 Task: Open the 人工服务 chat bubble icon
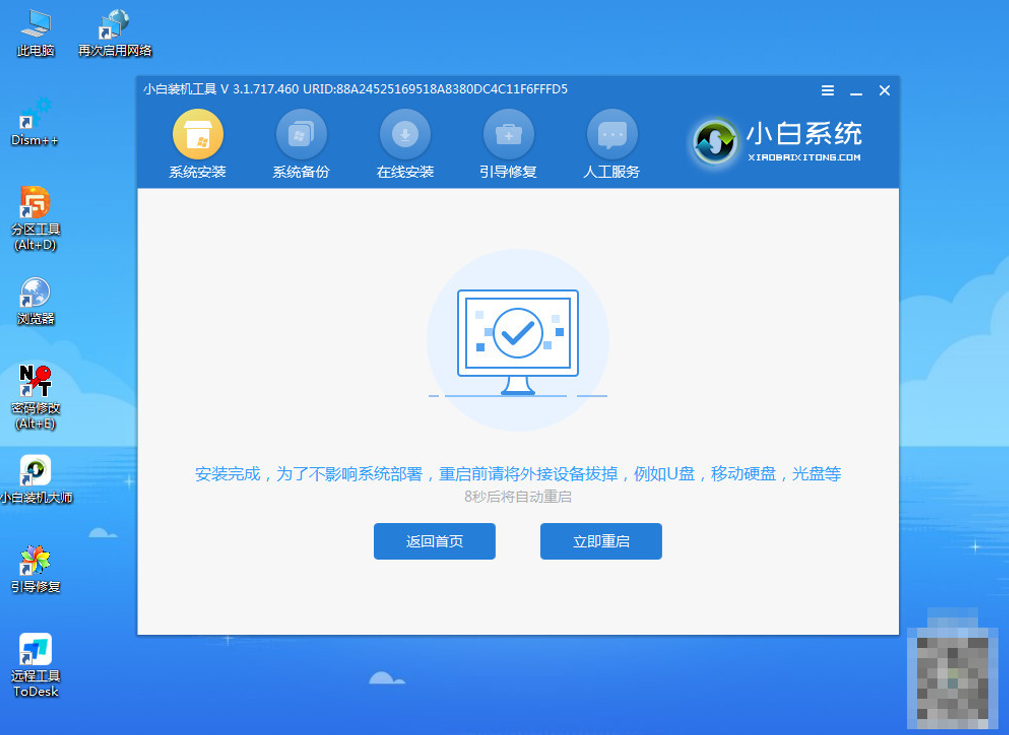click(612, 134)
